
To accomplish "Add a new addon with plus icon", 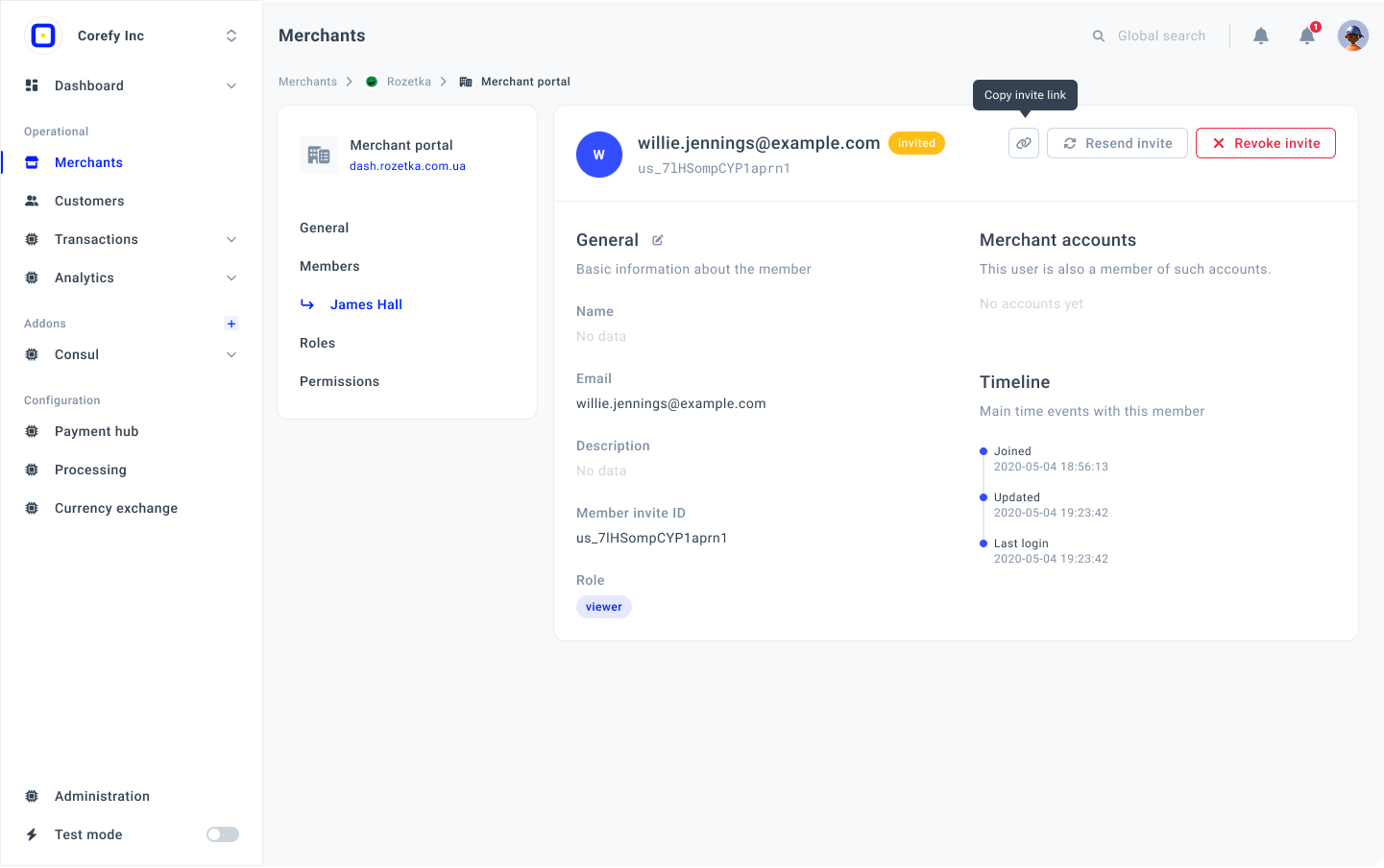I will (231, 324).
